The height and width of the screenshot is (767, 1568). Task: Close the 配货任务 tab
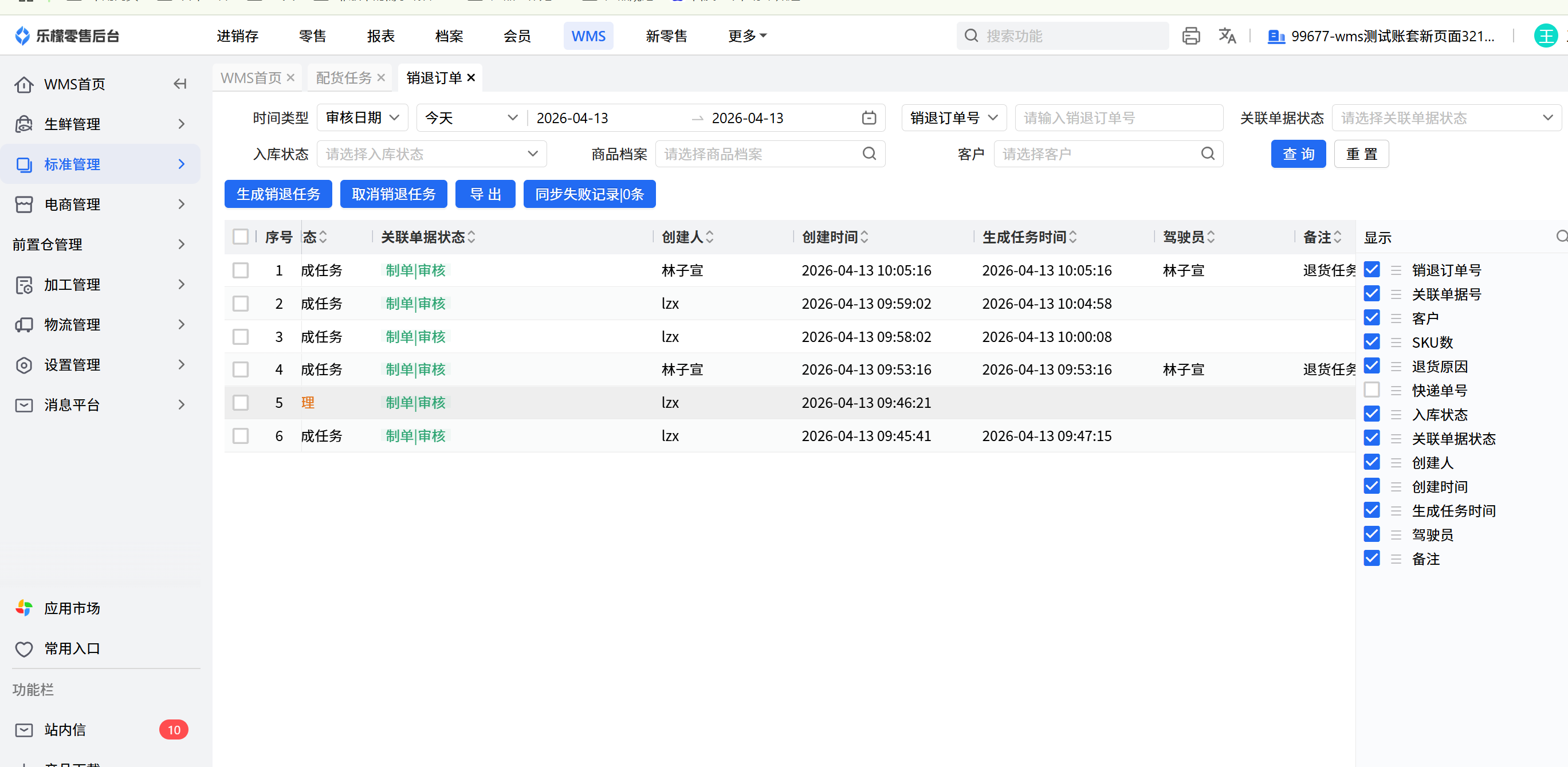(381, 78)
